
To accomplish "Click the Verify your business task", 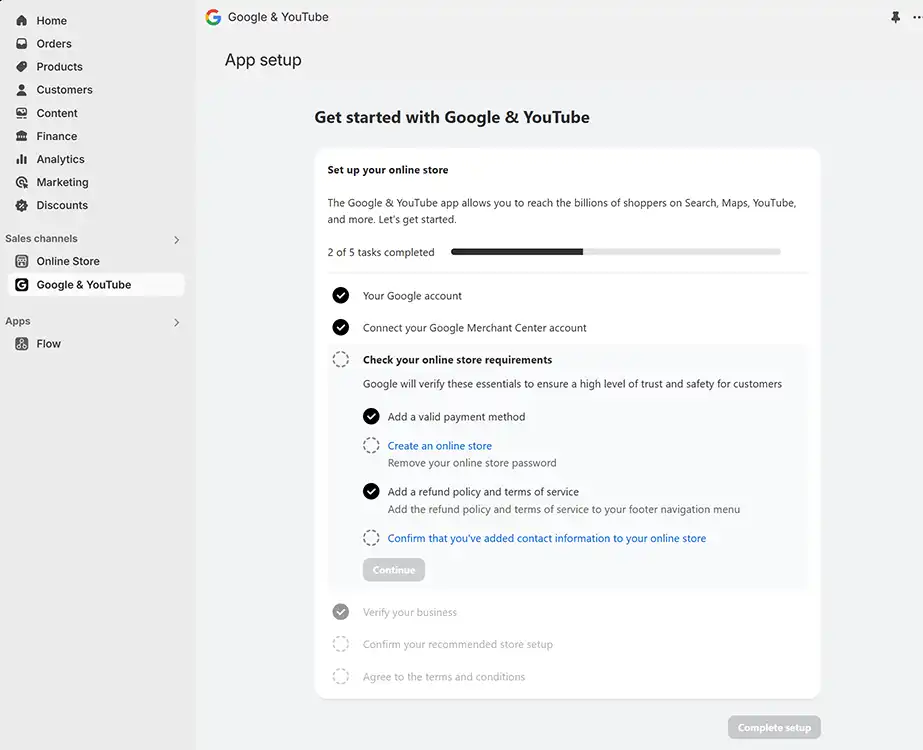I will 410,612.
